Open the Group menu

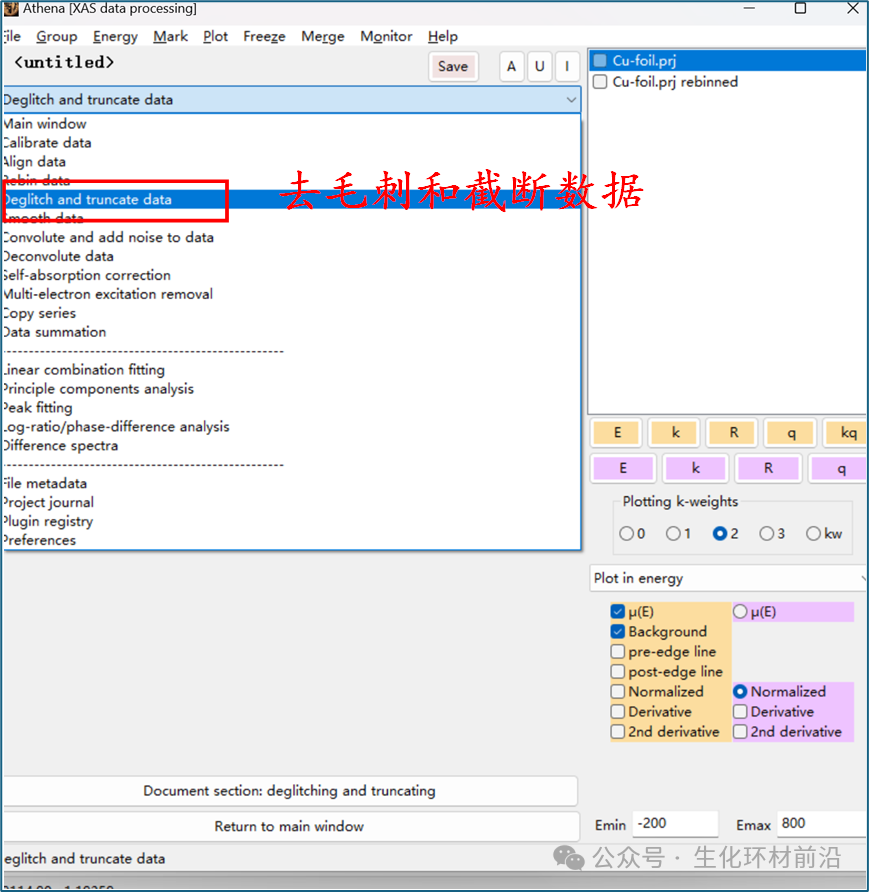(57, 36)
